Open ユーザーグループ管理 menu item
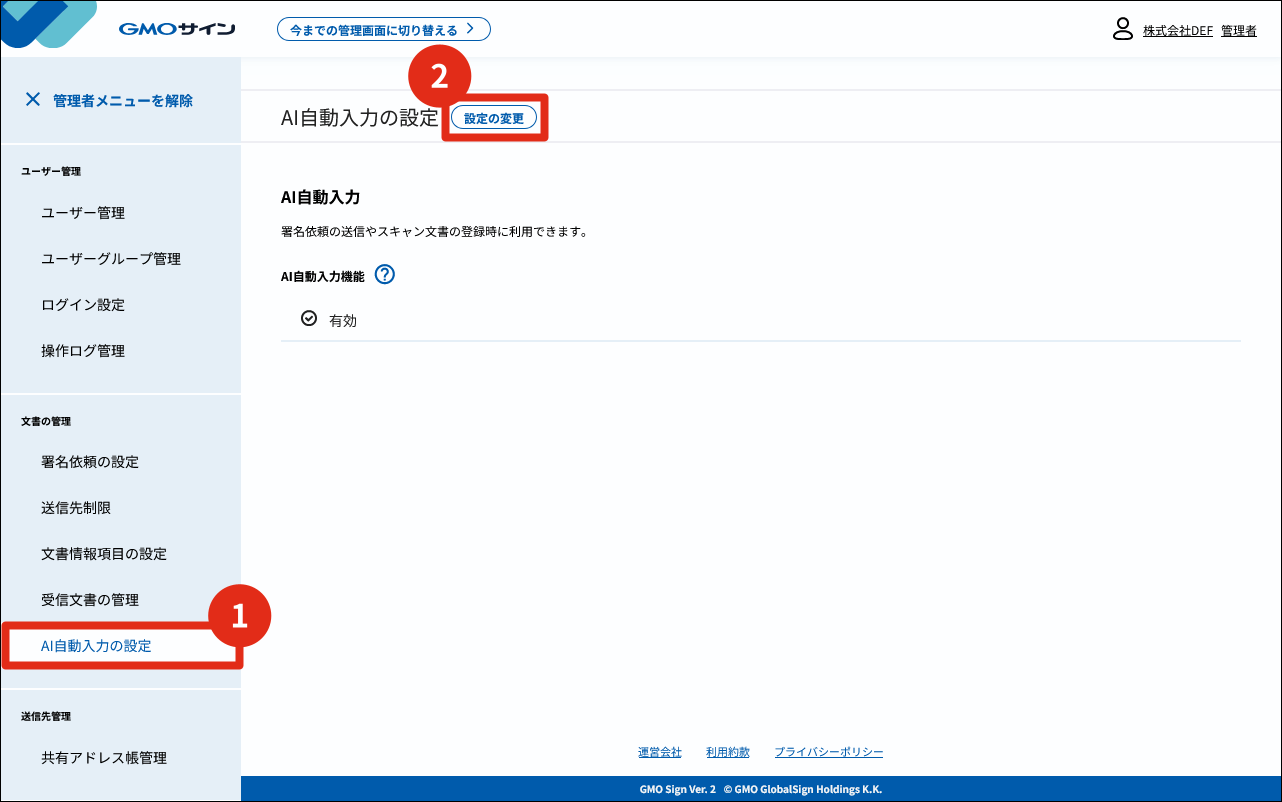Viewport: 1282px width, 802px height. pos(111,259)
